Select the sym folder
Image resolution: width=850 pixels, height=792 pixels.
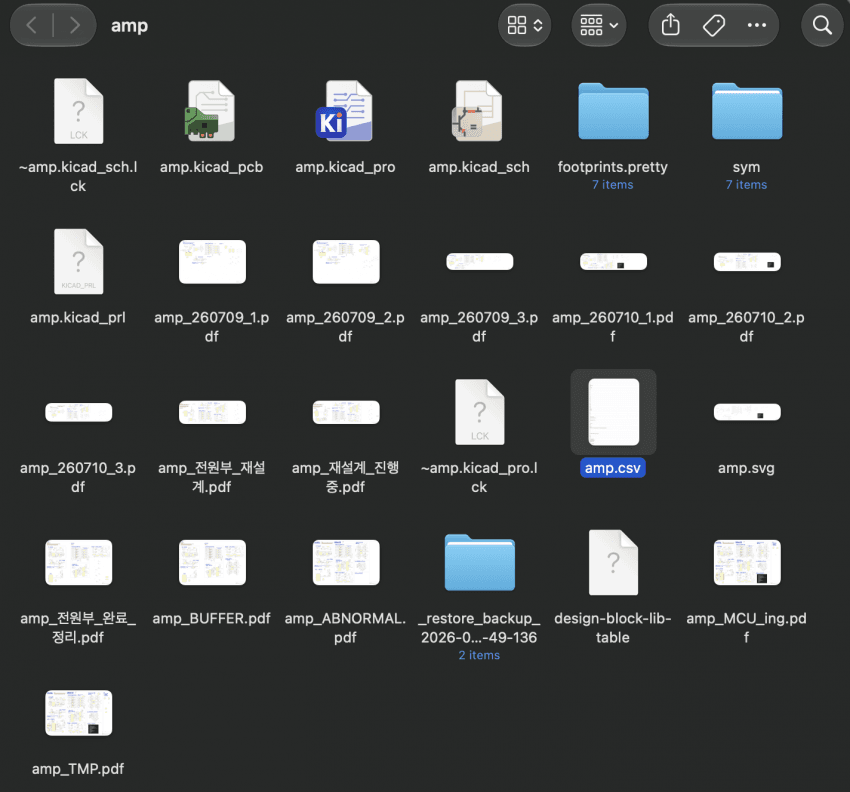coord(746,111)
